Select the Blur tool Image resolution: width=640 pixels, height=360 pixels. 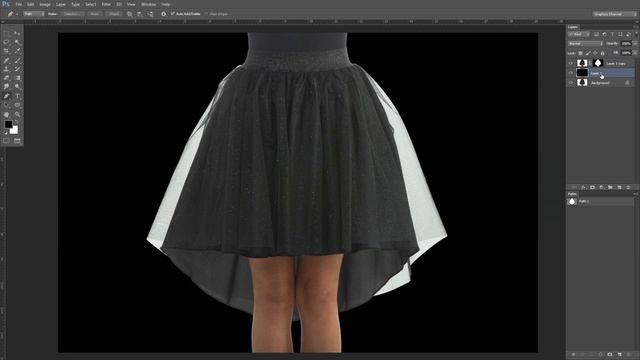[x=7, y=87]
